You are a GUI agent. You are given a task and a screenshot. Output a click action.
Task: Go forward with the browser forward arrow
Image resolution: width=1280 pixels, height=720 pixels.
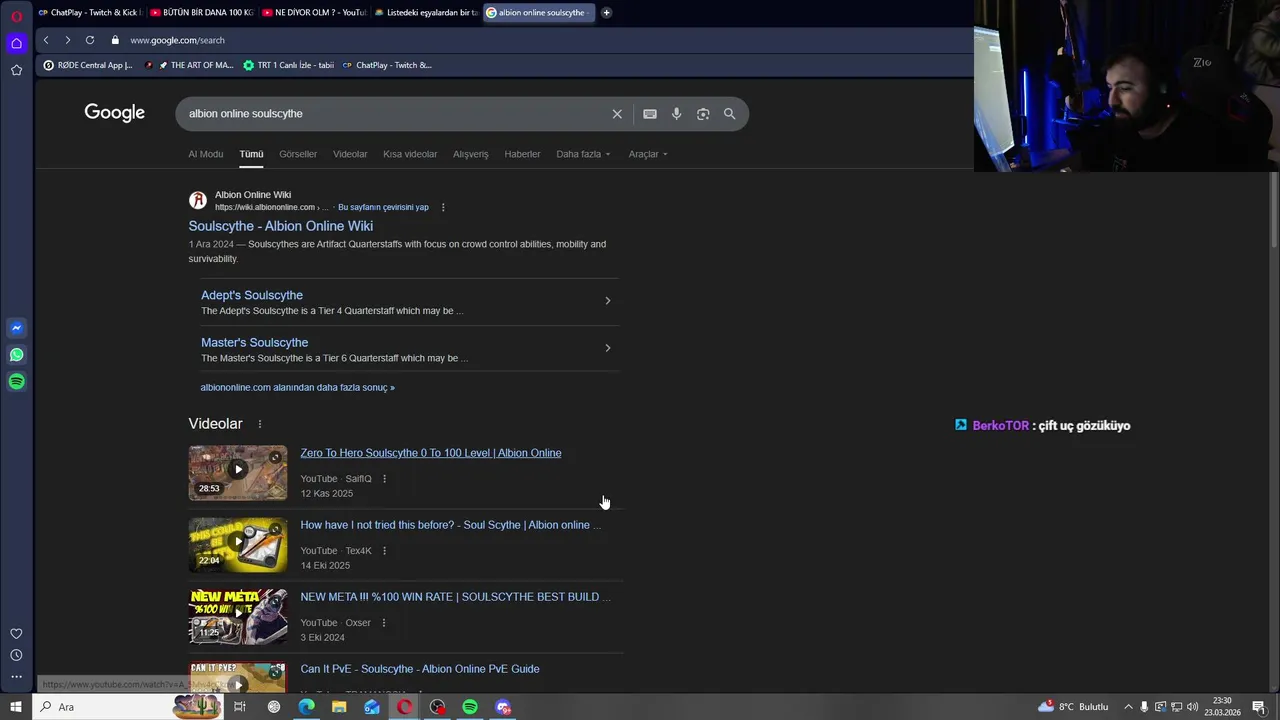tap(67, 40)
